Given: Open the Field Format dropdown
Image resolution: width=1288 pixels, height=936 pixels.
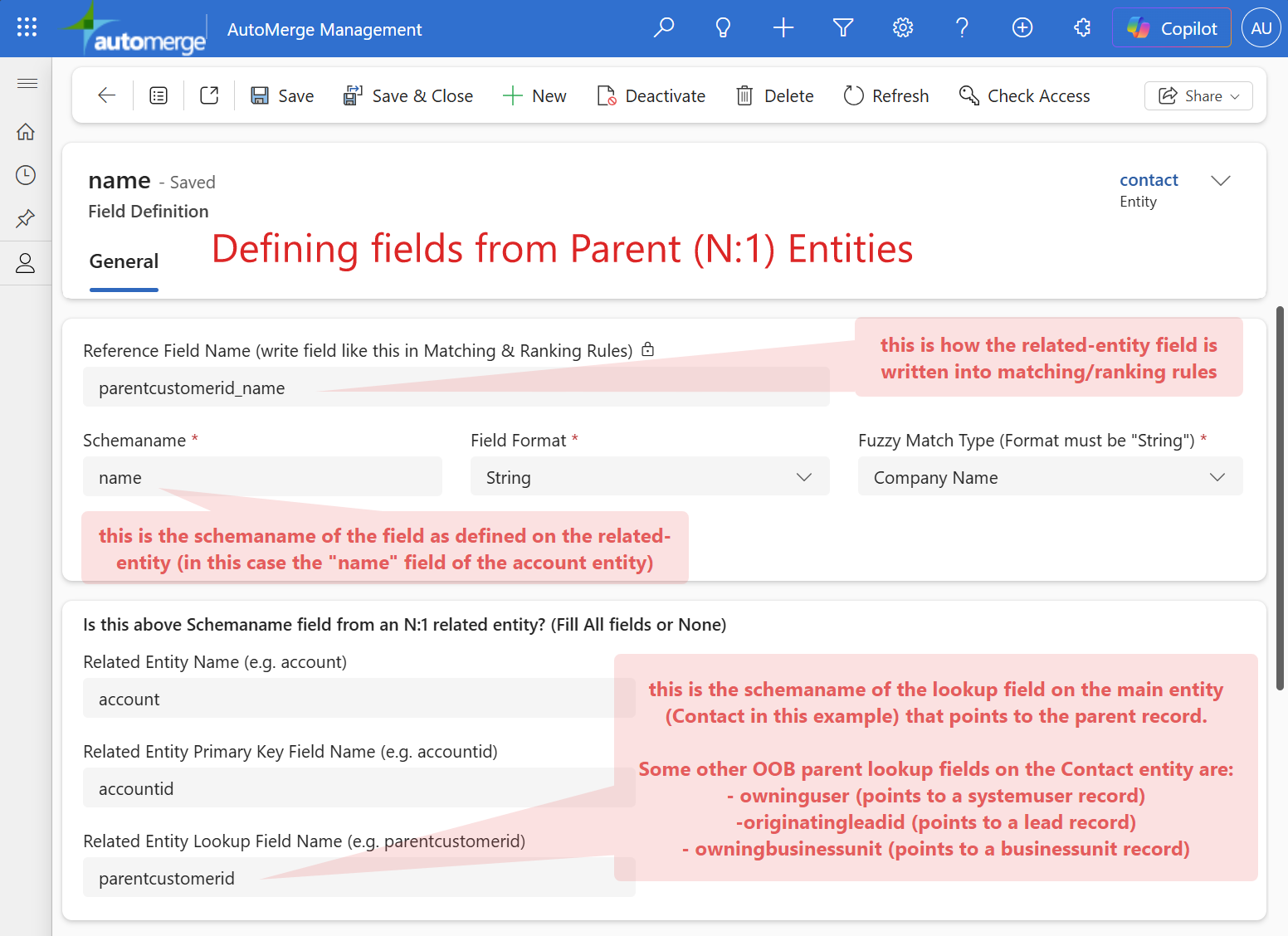Looking at the screenshot, I should pos(650,477).
